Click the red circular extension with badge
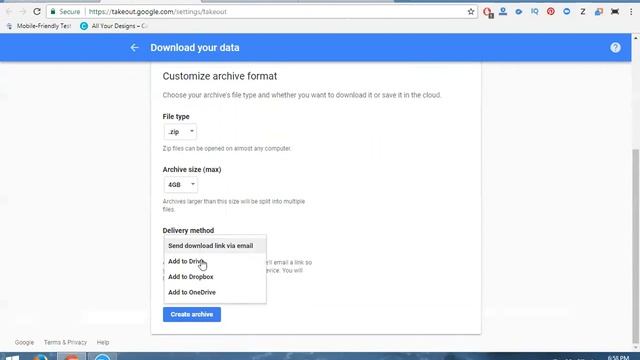Viewport: 640px width, 360px height. tap(487, 12)
